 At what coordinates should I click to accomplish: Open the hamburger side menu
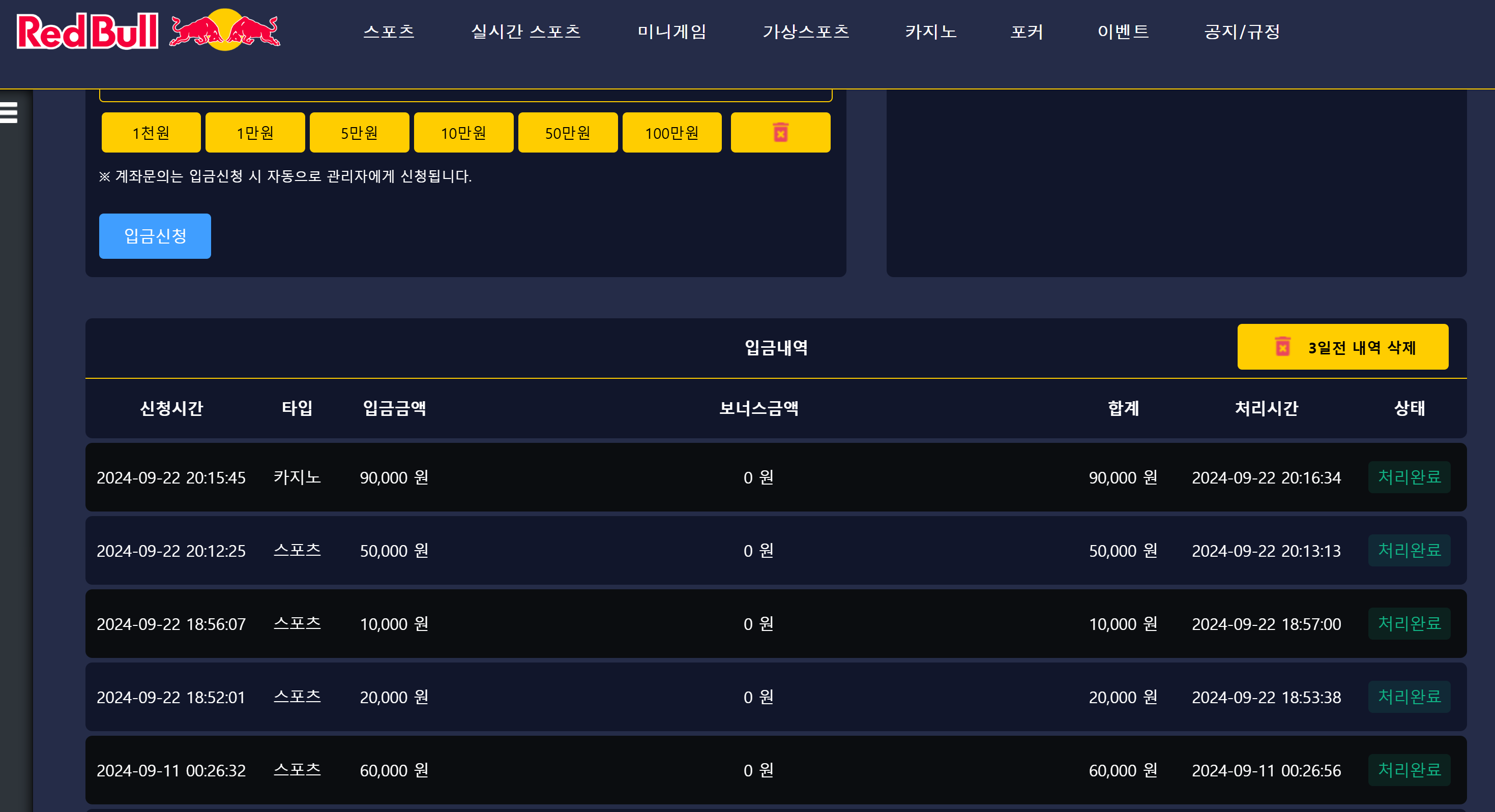[9, 112]
